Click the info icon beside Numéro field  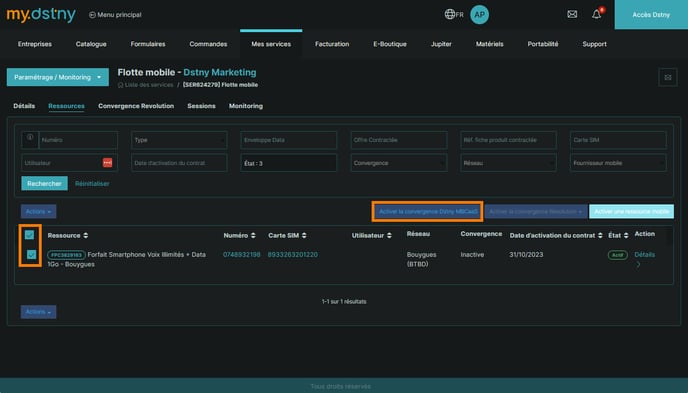coord(30,138)
